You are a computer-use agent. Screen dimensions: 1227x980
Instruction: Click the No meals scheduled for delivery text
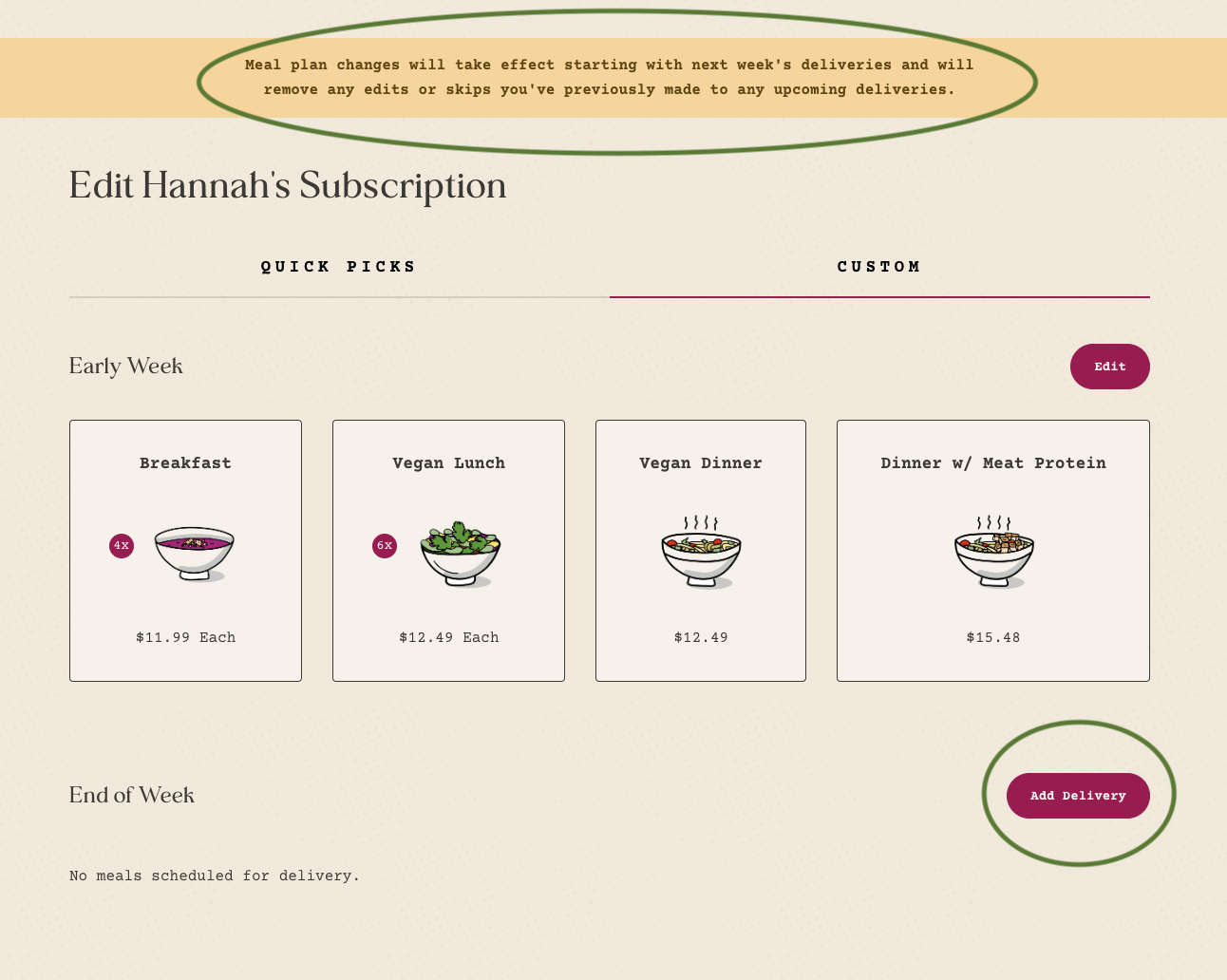click(x=215, y=876)
